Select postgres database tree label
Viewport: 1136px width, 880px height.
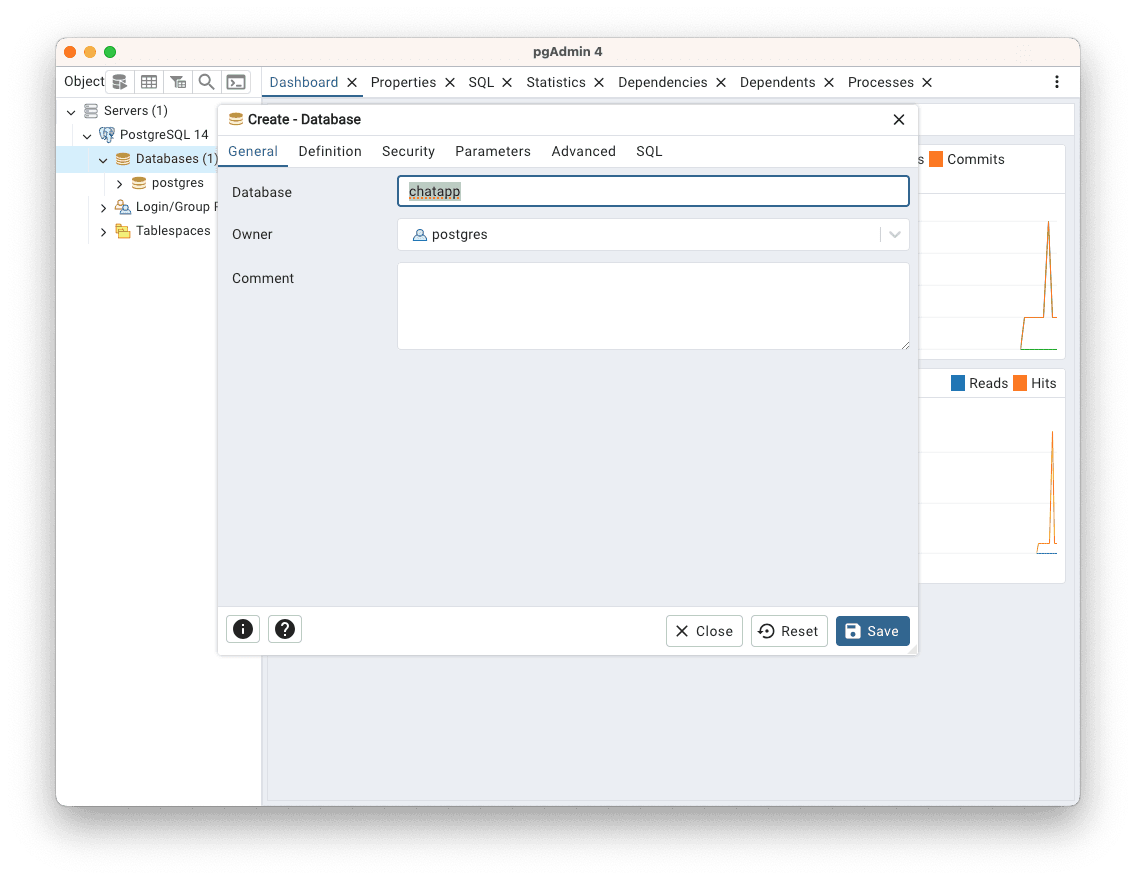tap(178, 183)
